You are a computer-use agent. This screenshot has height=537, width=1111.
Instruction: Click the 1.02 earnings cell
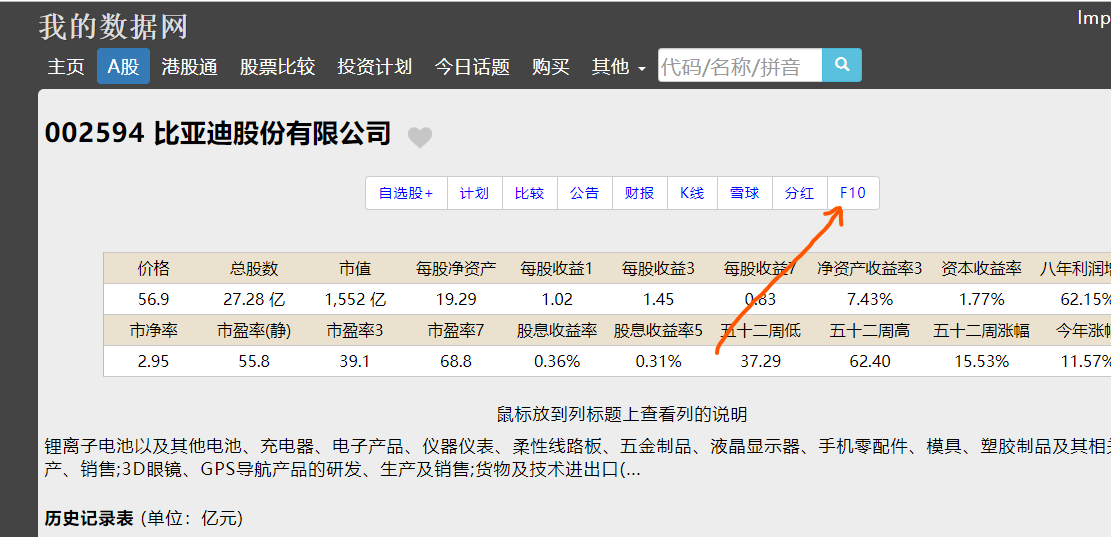(556, 300)
